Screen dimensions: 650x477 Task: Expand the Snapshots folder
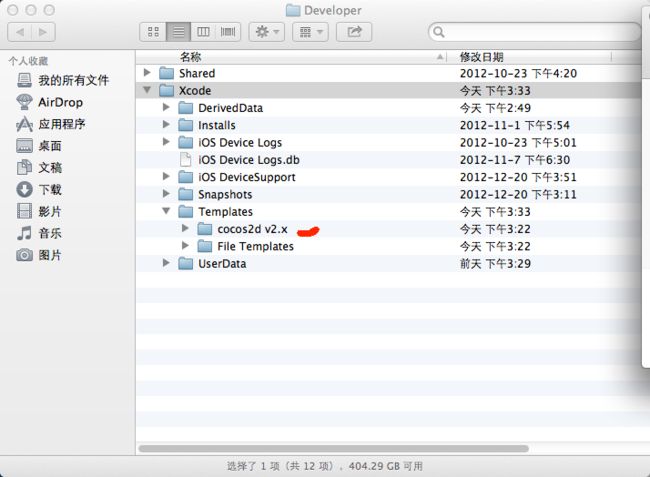166,194
